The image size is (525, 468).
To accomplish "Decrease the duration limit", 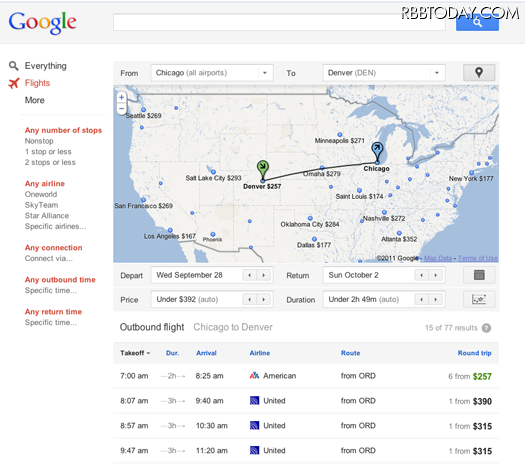I will click(422, 299).
